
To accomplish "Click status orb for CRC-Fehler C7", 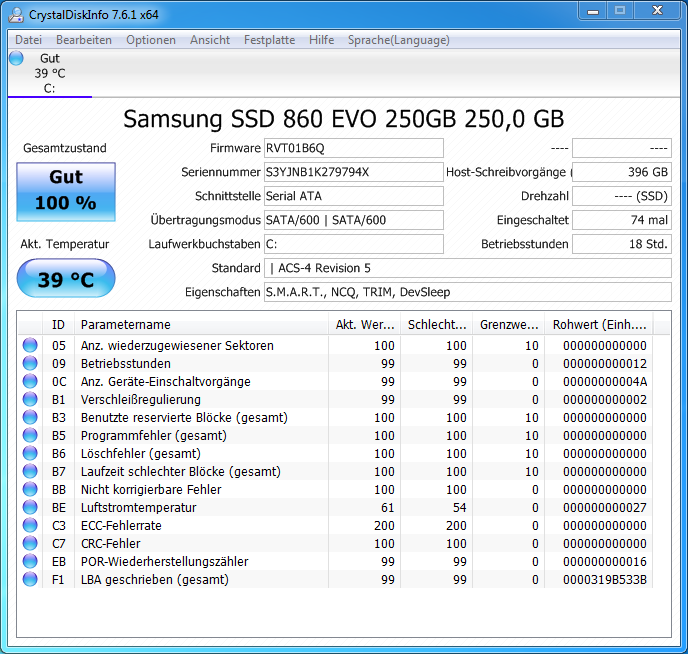I will click(30, 543).
